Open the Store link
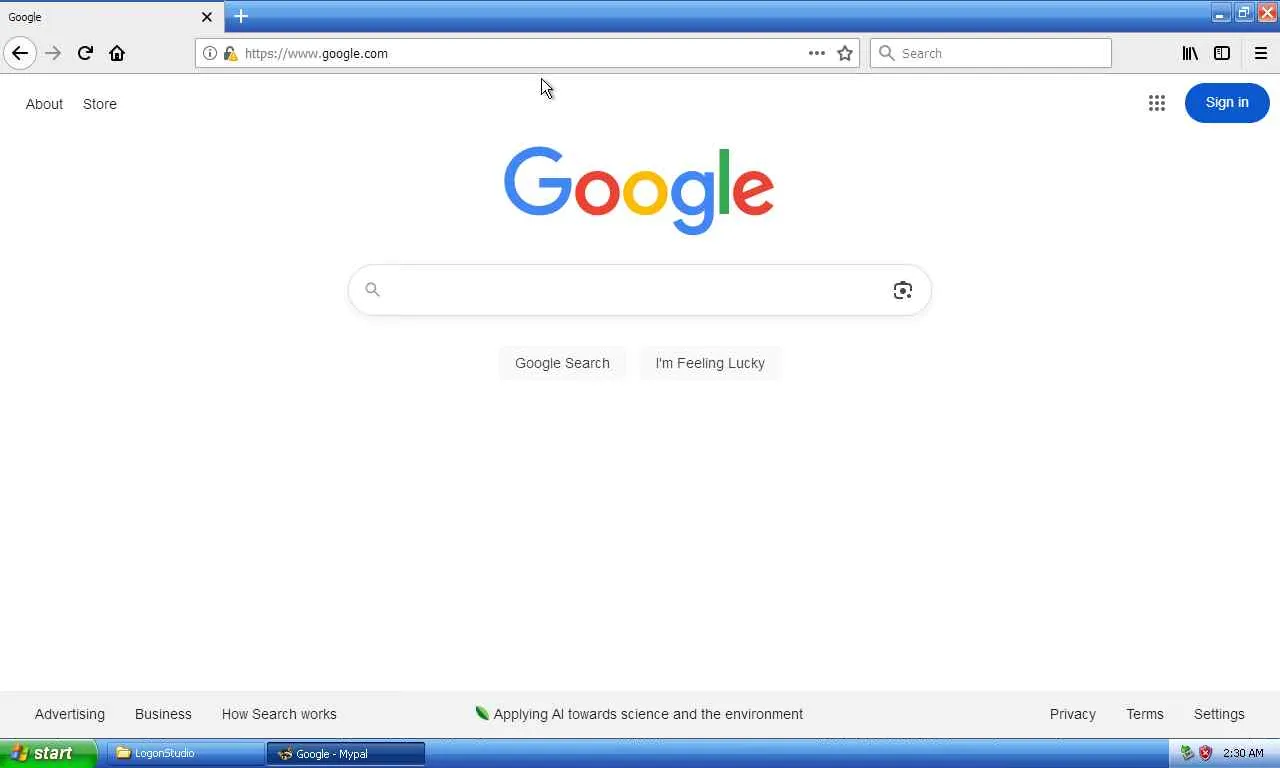The image size is (1280, 768). tap(100, 104)
